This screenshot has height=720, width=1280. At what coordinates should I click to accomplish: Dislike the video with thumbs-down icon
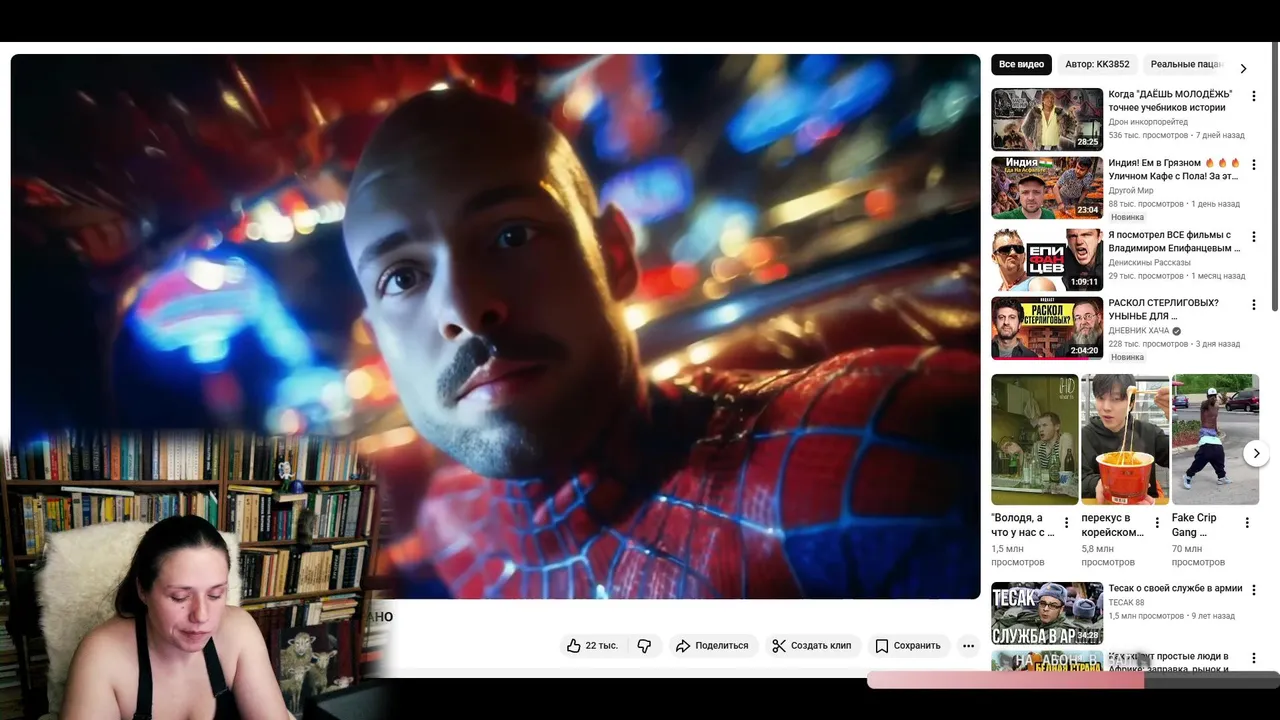(x=644, y=646)
